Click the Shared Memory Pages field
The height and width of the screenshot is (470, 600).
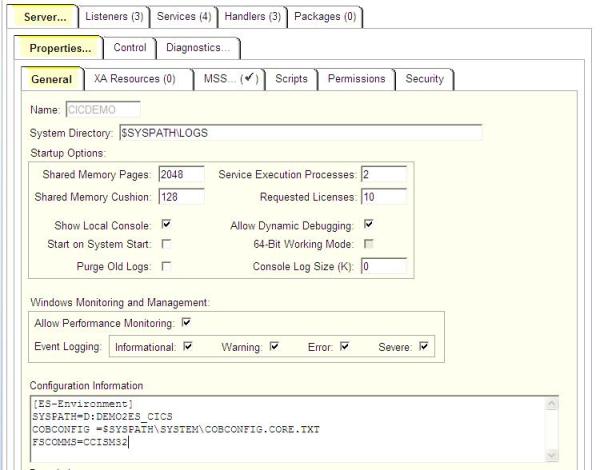[x=180, y=174]
